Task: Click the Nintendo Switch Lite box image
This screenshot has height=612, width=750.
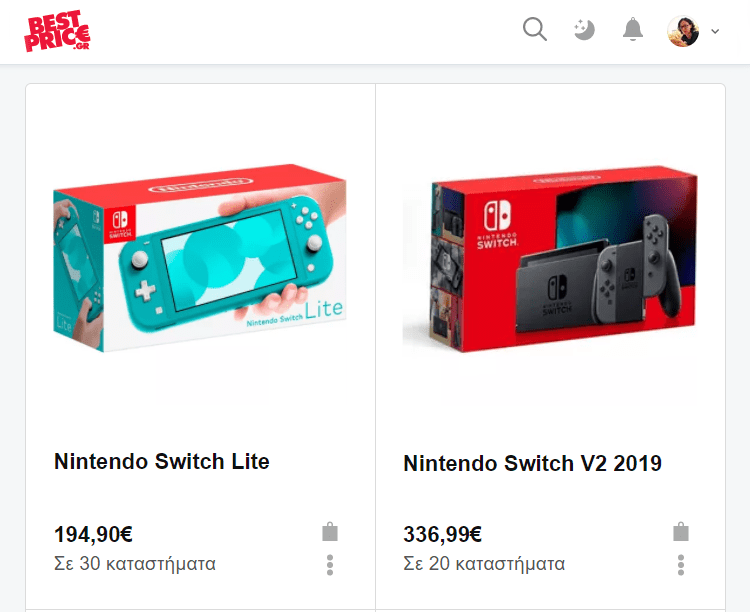Action: click(x=199, y=258)
